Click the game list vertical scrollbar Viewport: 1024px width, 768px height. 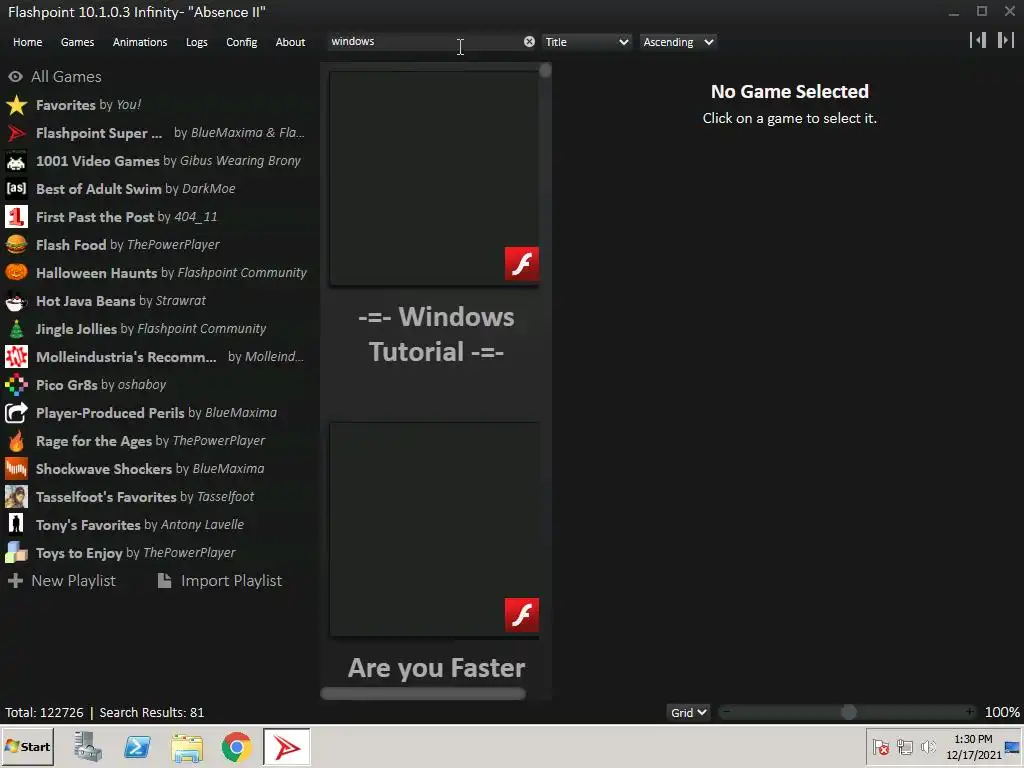coord(545,71)
